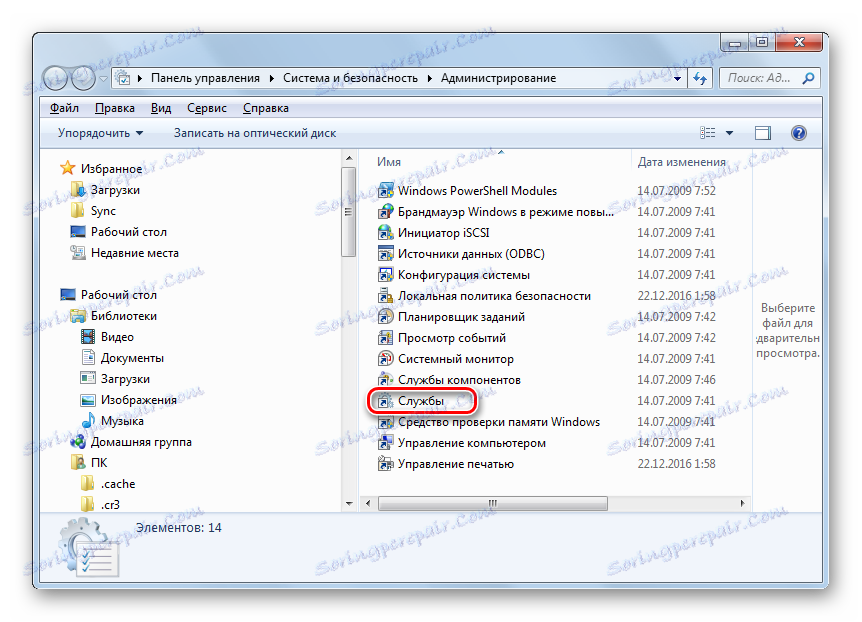Open the Справка menu

pos(266,108)
